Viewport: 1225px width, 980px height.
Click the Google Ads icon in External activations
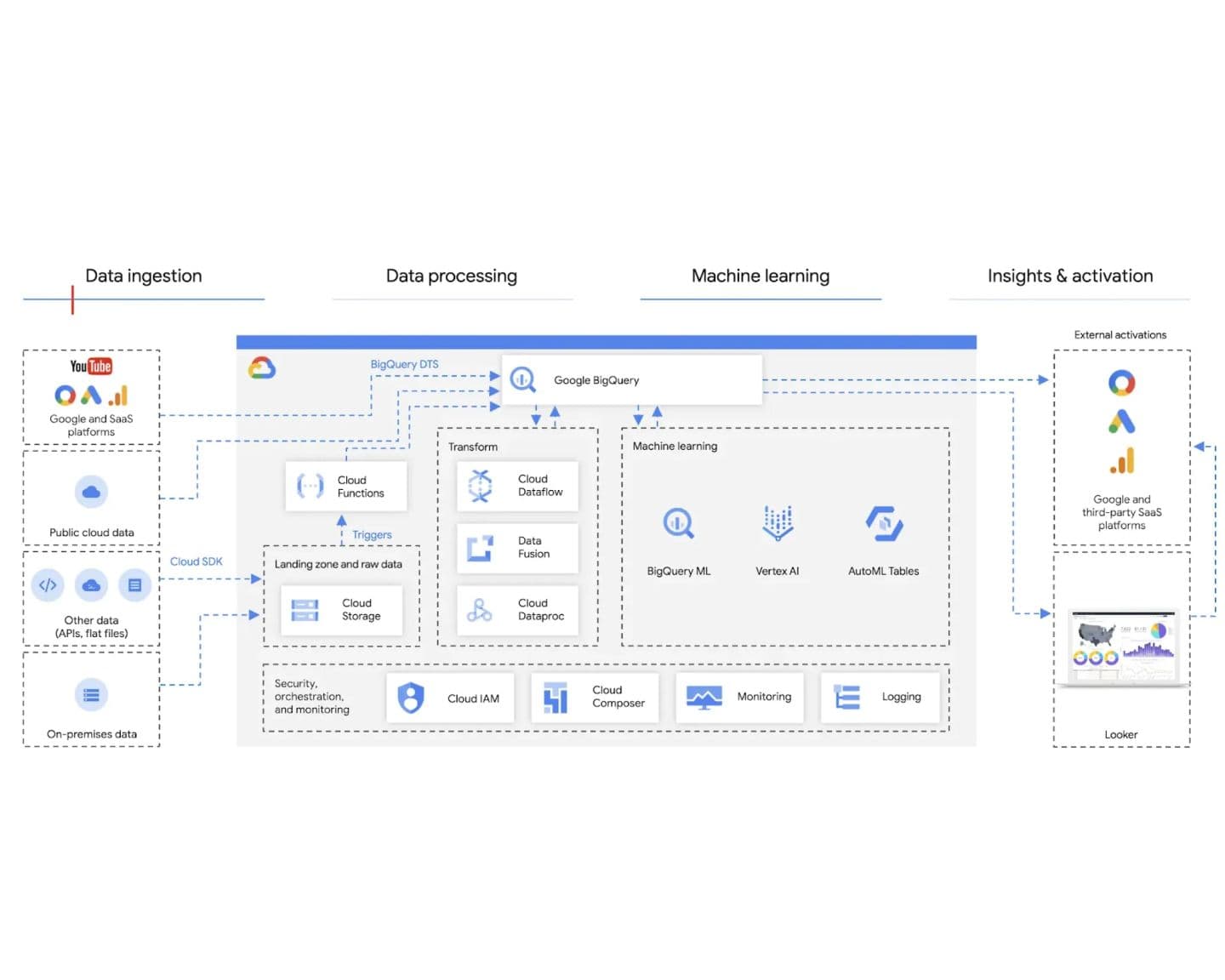[1121, 421]
